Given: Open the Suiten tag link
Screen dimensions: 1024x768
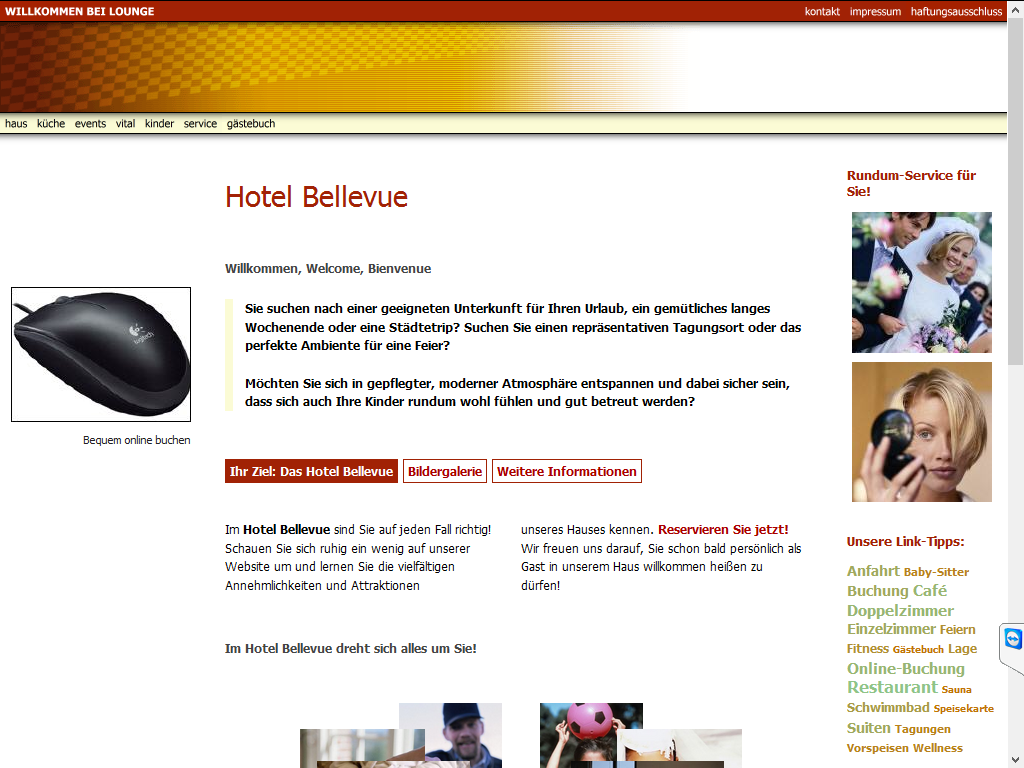Looking at the screenshot, I should pos(869,728).
